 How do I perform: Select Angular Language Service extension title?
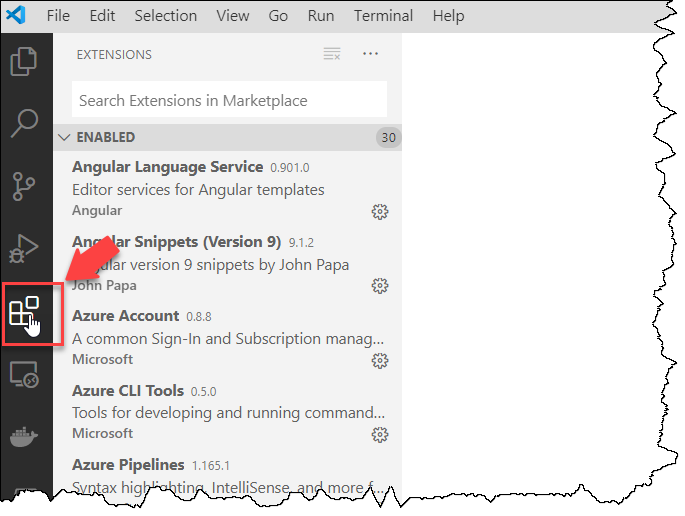tap(167, 166)
